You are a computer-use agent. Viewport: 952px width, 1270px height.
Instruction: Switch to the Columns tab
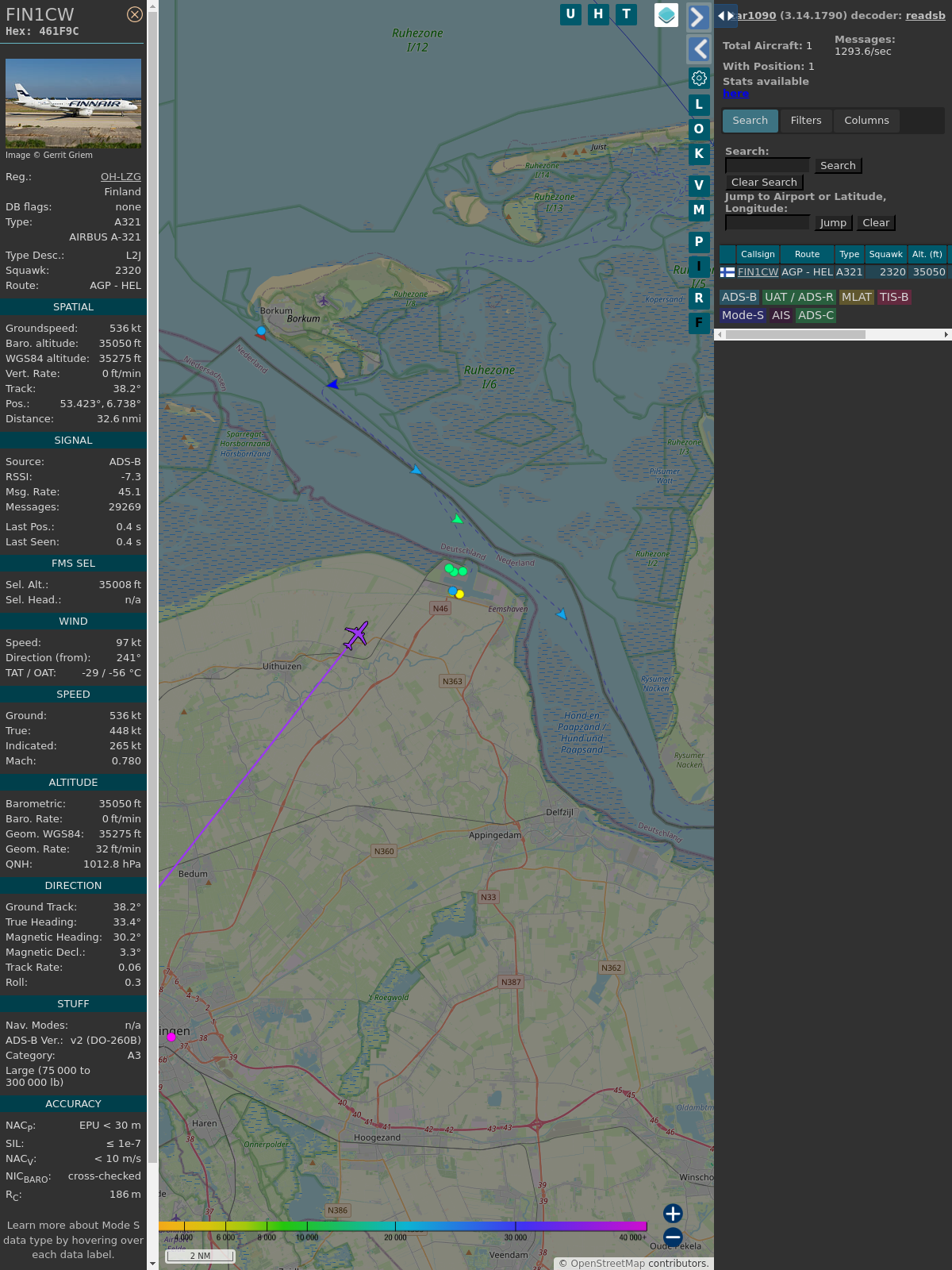pos(866,121)
